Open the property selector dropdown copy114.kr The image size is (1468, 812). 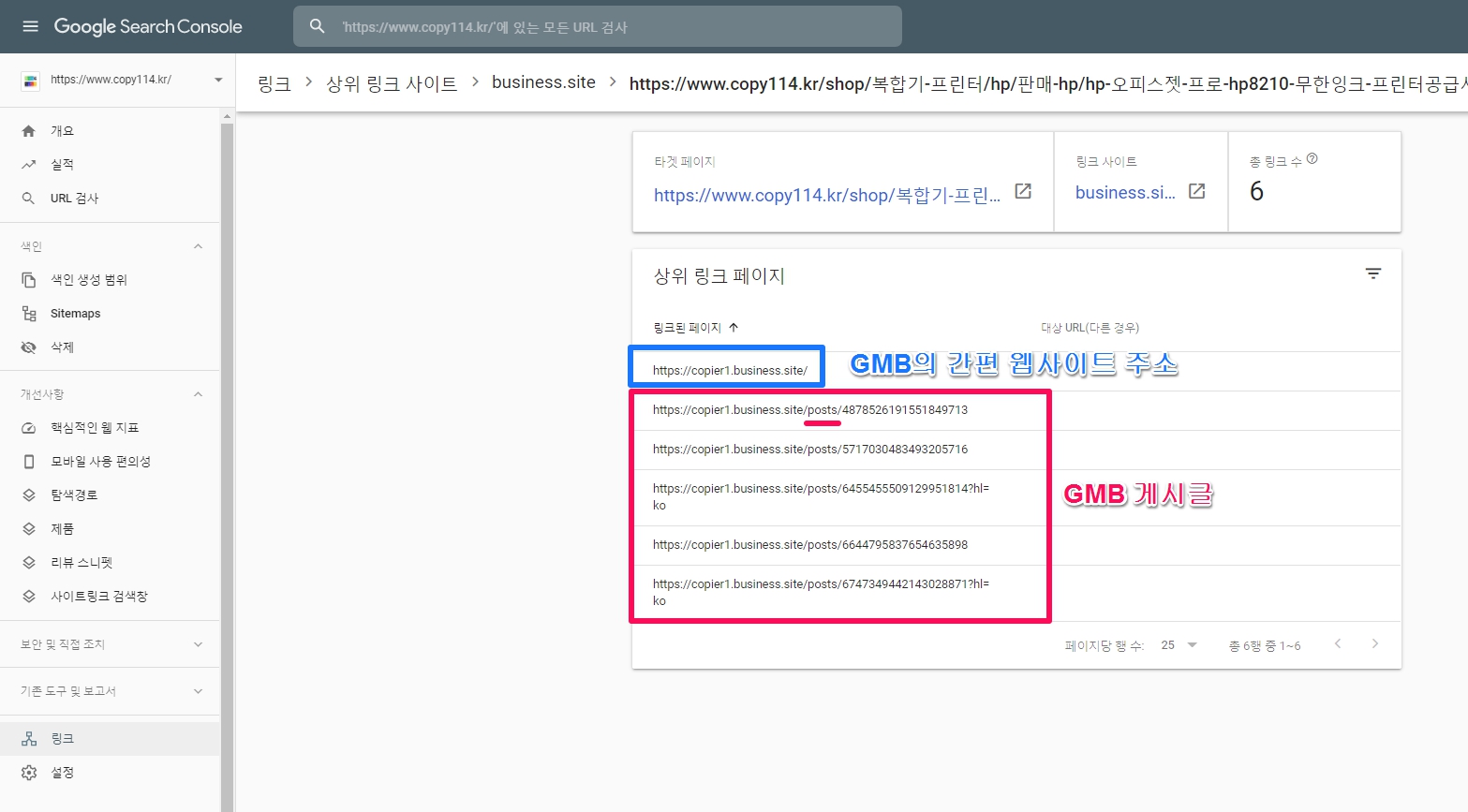tap(123, 80)
